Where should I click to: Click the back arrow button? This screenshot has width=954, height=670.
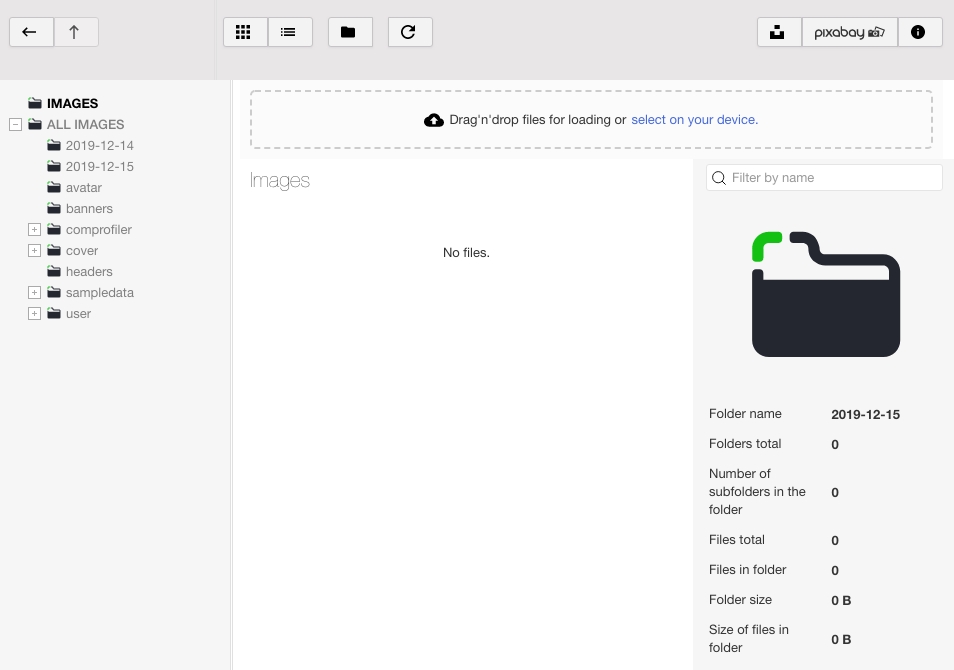[31, 32]
